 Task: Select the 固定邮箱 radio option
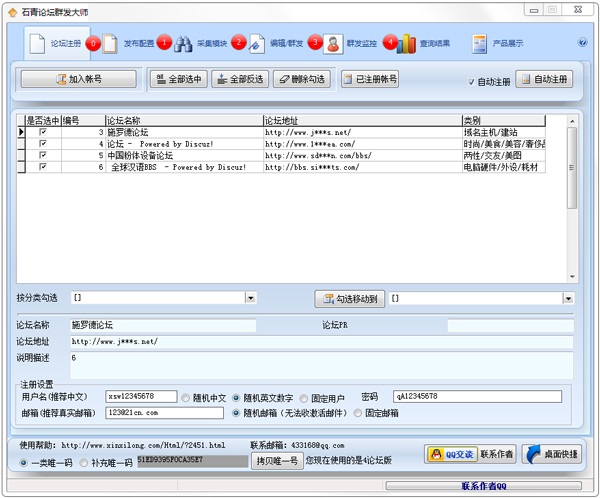(358, 413)
